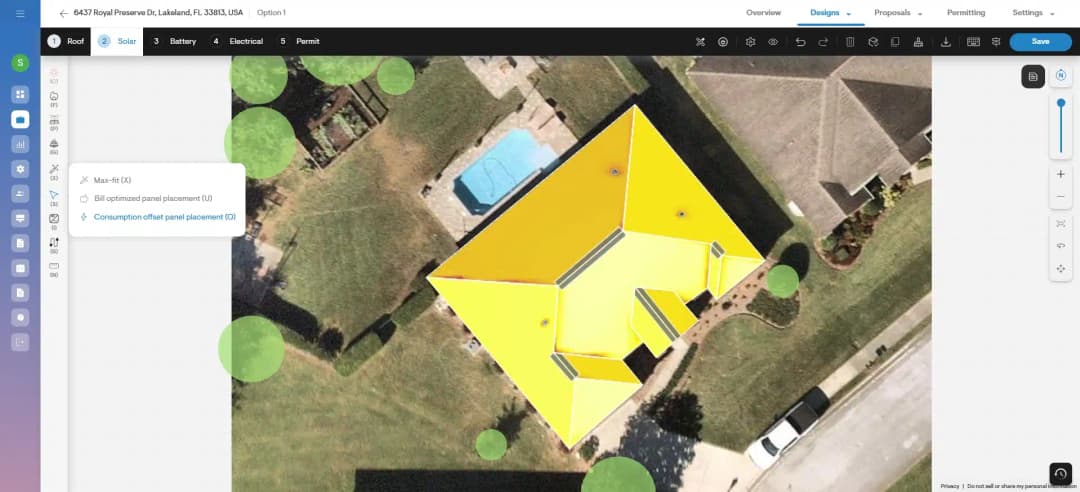Image resolution: width=1080 pixels, height=492 pixels.
Task: Click the undo arrow in the top toolbar
Action: click(x=800, y=42)
